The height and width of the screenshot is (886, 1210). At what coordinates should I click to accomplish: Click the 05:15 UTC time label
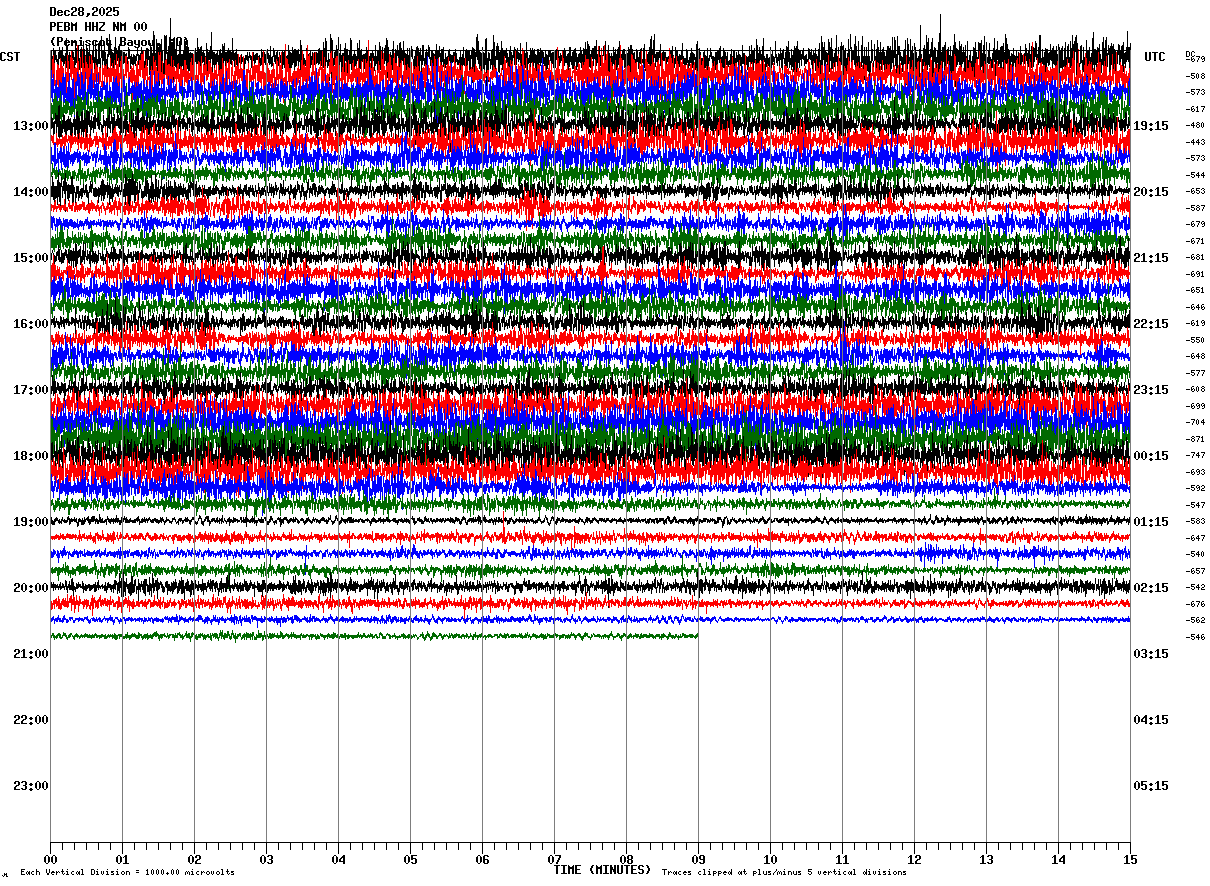click(1151, 786)
